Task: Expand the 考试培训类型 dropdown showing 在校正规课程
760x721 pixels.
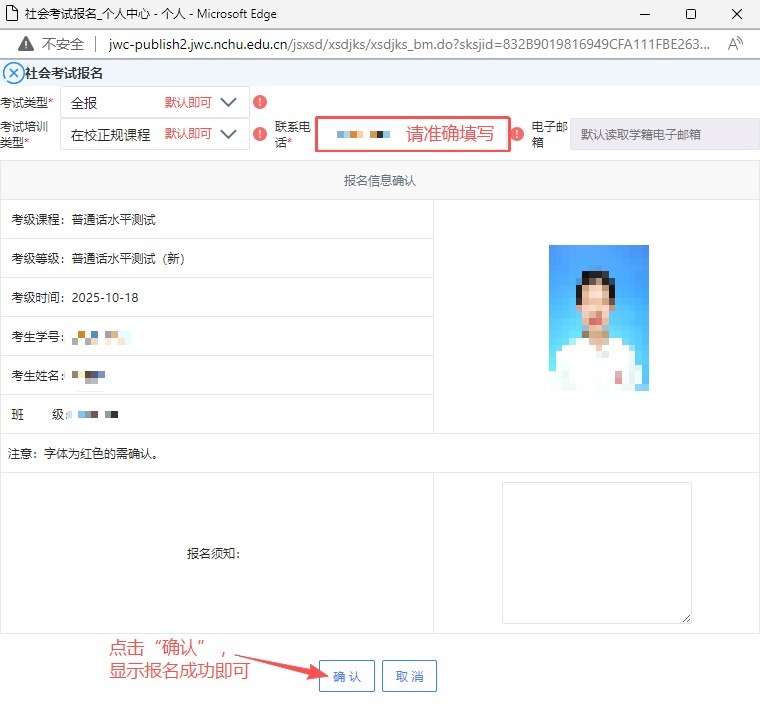Action: click(x=155, y=134)
